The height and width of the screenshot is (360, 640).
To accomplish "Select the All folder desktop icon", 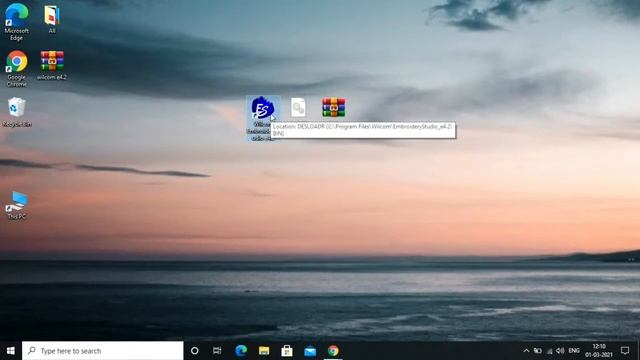I will (x=52, y=19).
